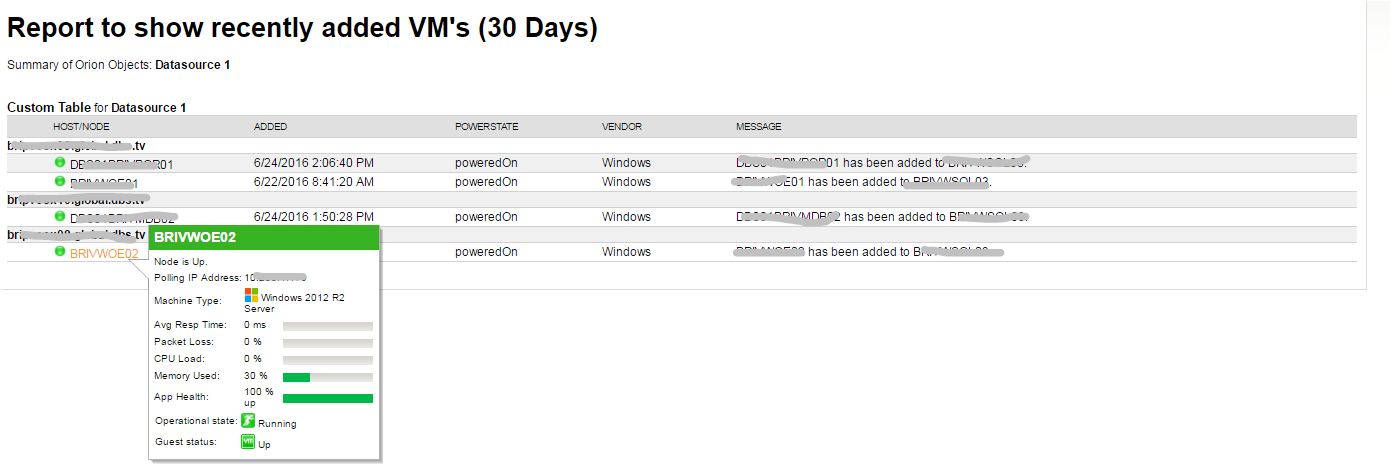1391x476 pixels.
Task: Click poweredOn in 2:06:40 PM row
Action: [486, 163]
